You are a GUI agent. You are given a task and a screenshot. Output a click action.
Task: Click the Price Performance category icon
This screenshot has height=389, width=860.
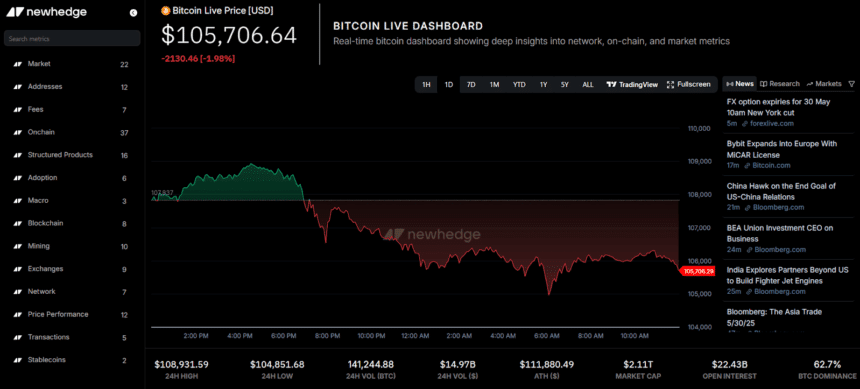coord(17,315)
